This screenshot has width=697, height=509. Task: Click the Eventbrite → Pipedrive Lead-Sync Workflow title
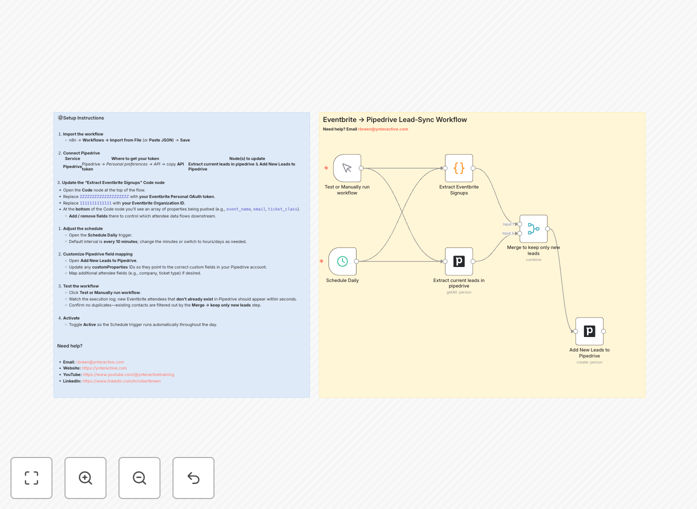click(395, 120)
